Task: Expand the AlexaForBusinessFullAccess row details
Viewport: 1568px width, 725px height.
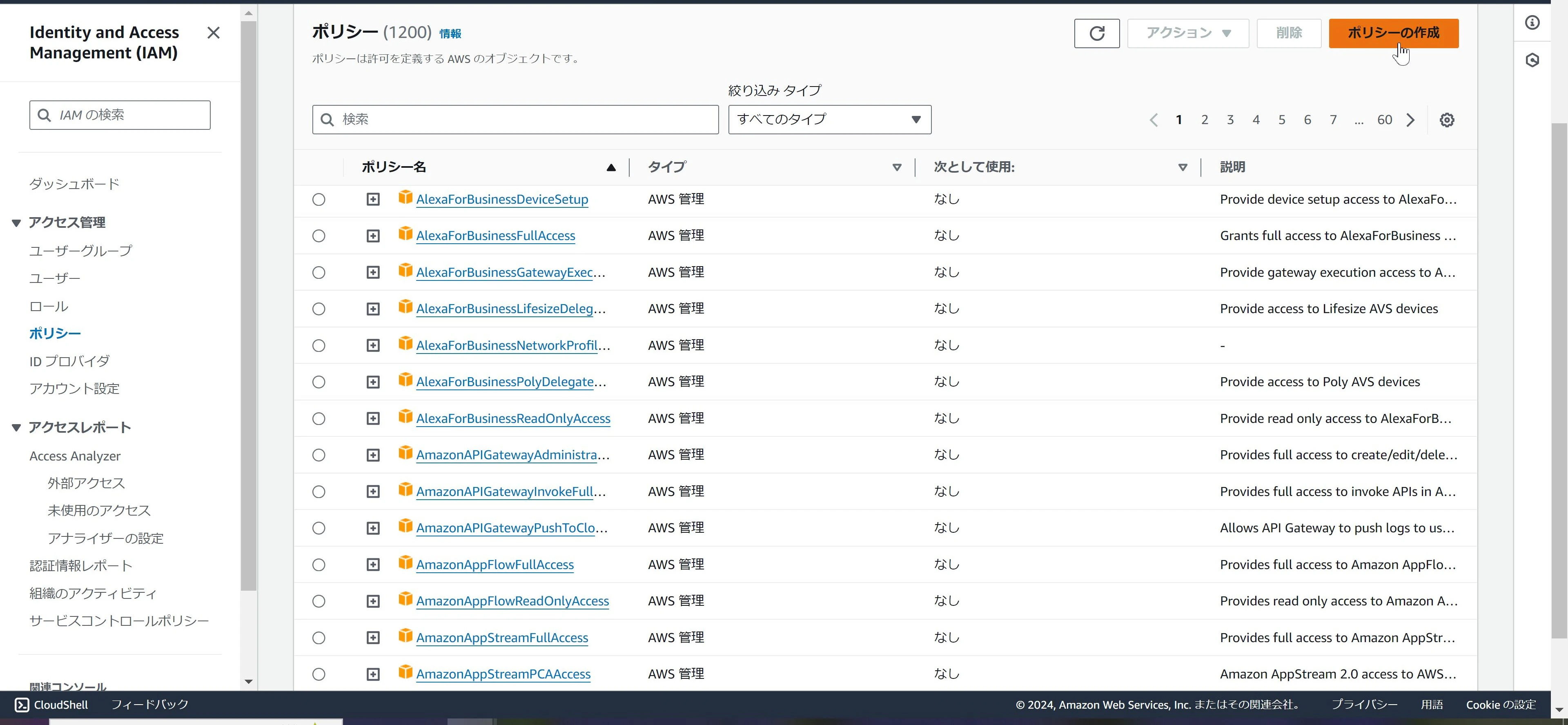Action: (373, 236)
